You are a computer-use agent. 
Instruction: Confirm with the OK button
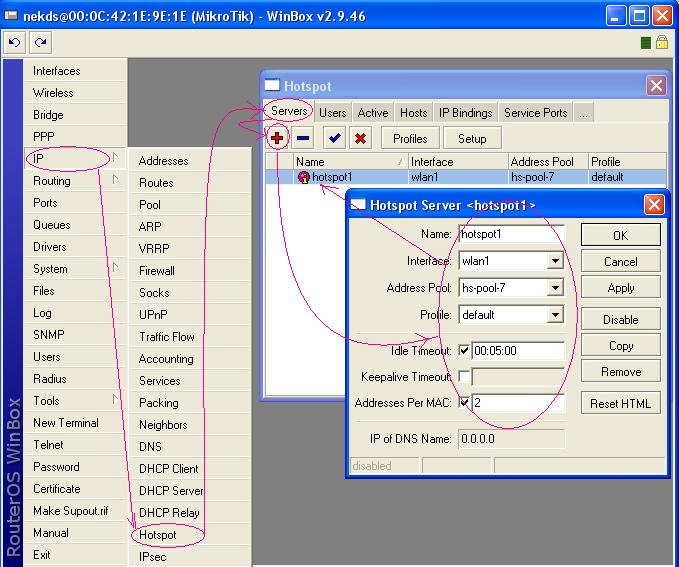coord(621,235)
